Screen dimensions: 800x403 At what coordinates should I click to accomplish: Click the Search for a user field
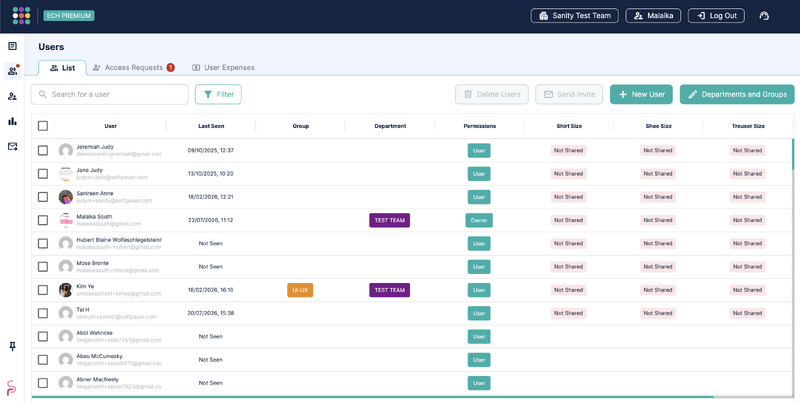point(110,94)
